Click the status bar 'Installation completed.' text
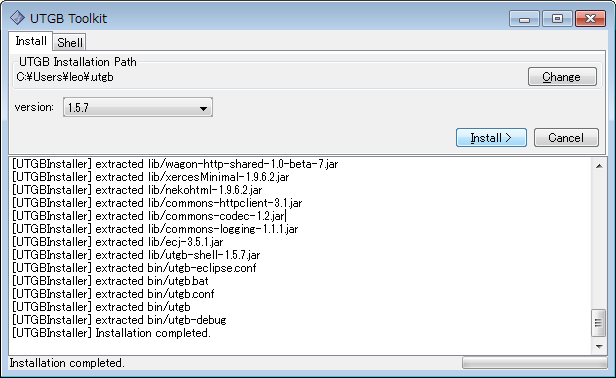616x378 pixels. coord(67,363)
